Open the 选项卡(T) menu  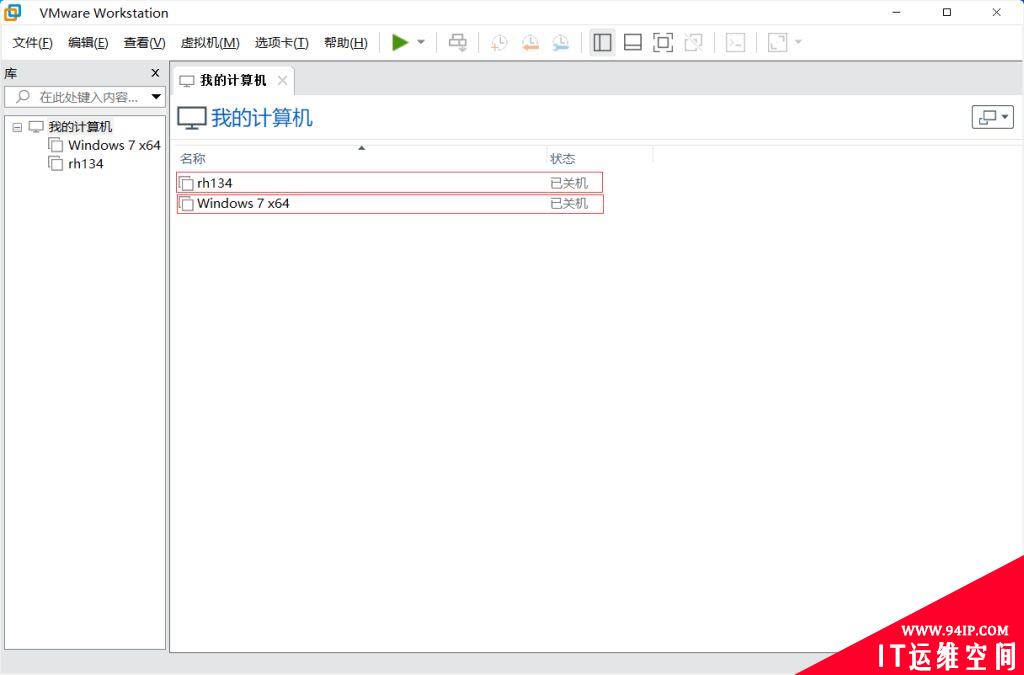pos(281,43)
